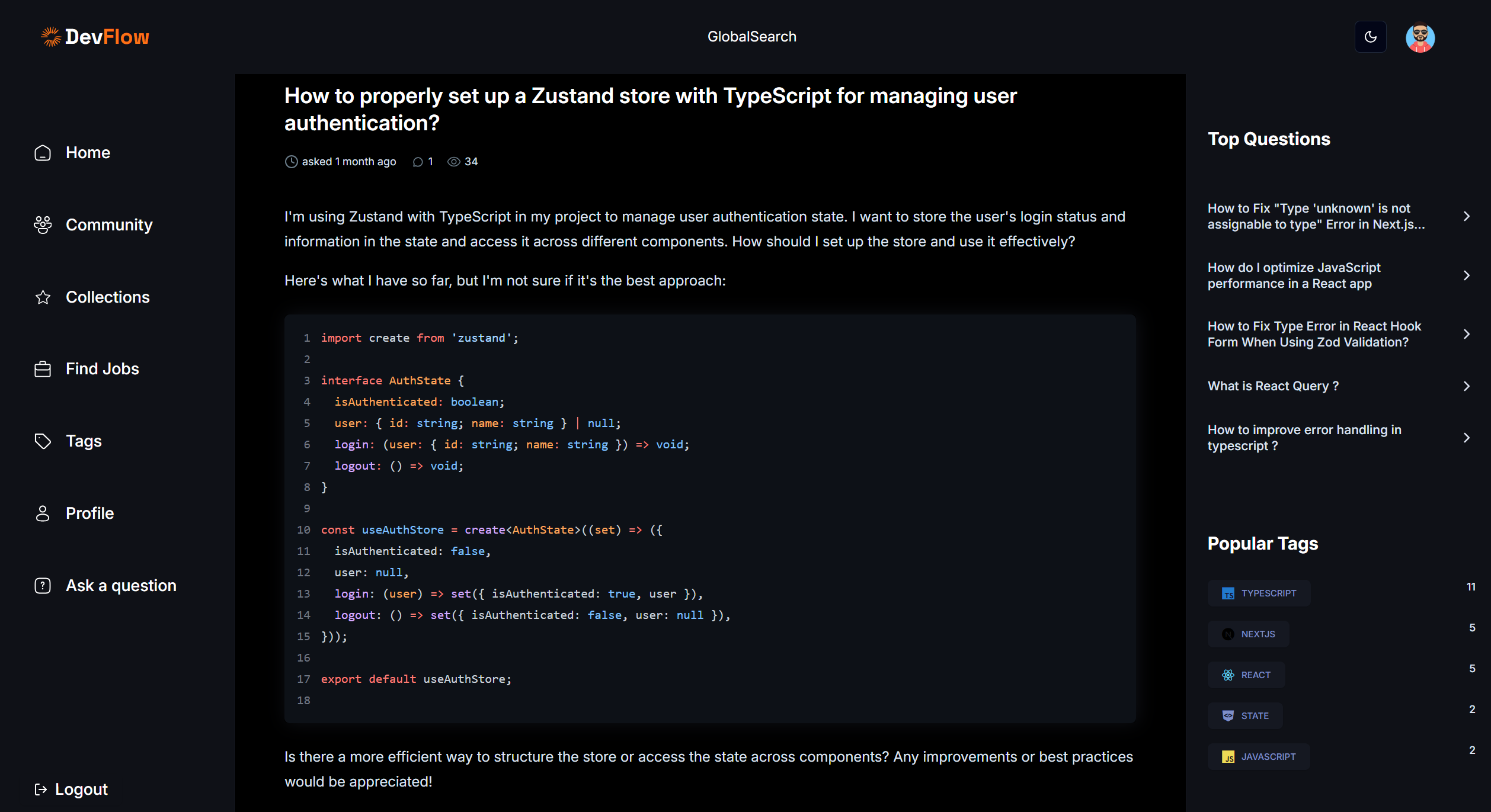
Task: Click the GlobalSearch field
Action: (751, 37)
